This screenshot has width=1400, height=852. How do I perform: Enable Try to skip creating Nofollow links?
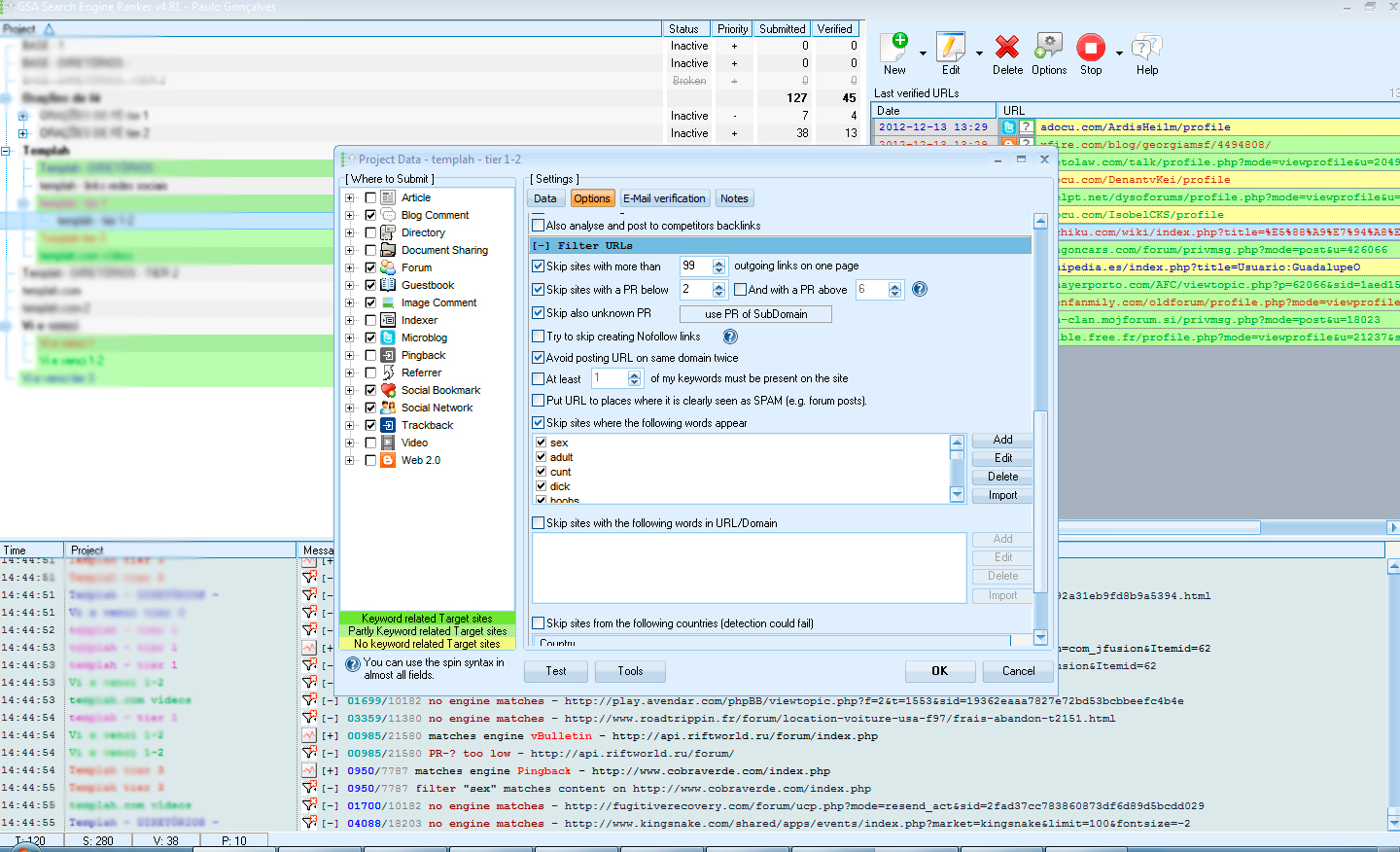point(538,337)
